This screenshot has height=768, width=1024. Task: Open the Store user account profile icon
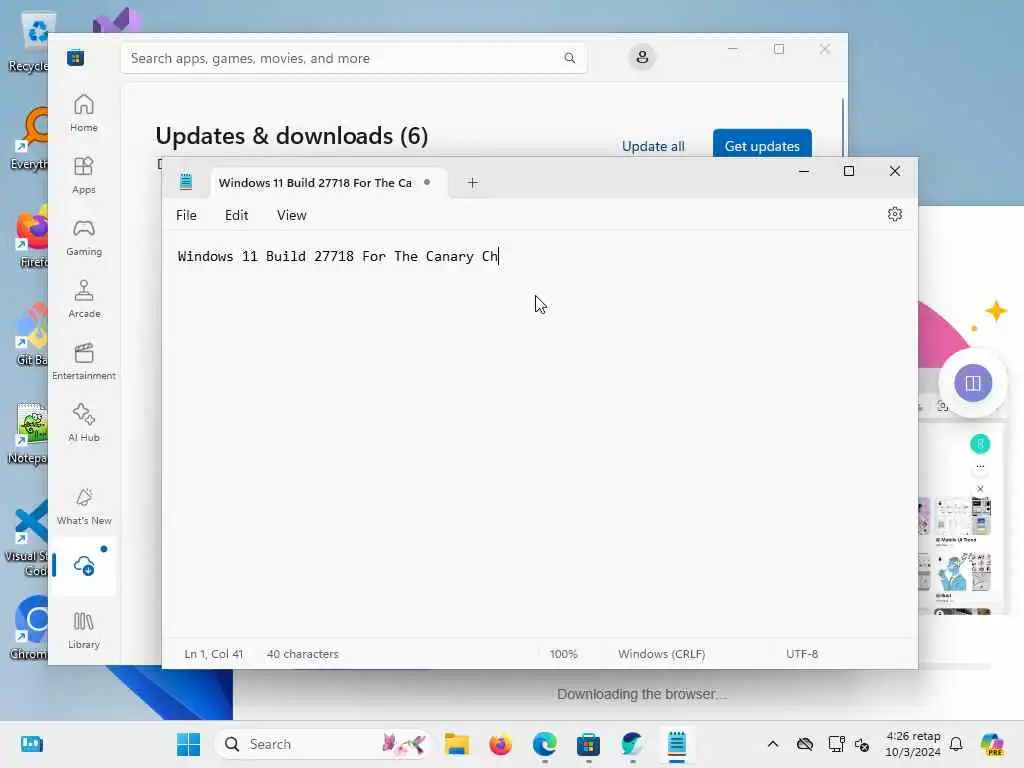click(642, 57)
